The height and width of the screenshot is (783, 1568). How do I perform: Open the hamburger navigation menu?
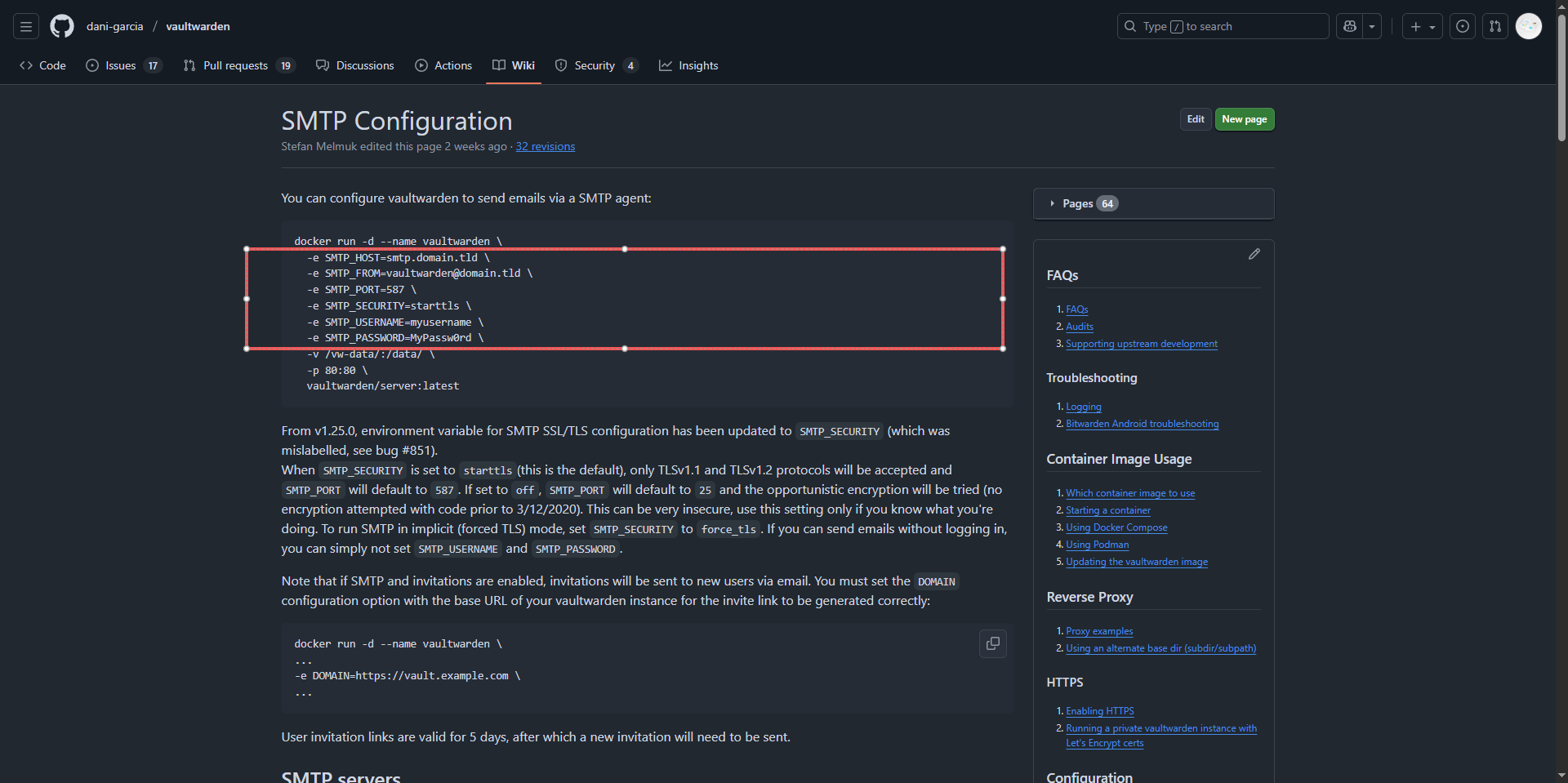(26, 26)
